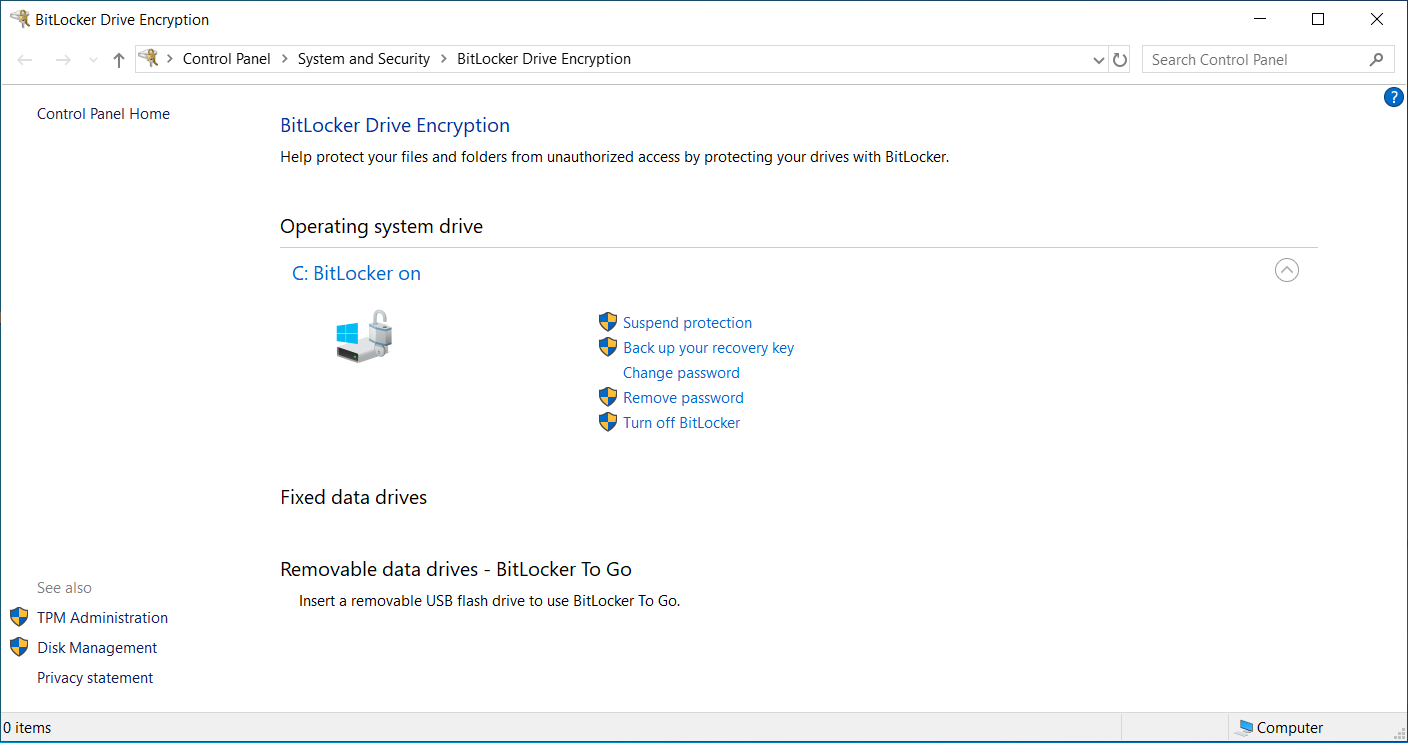Refresh the Control Panel page

(1120, 60)
